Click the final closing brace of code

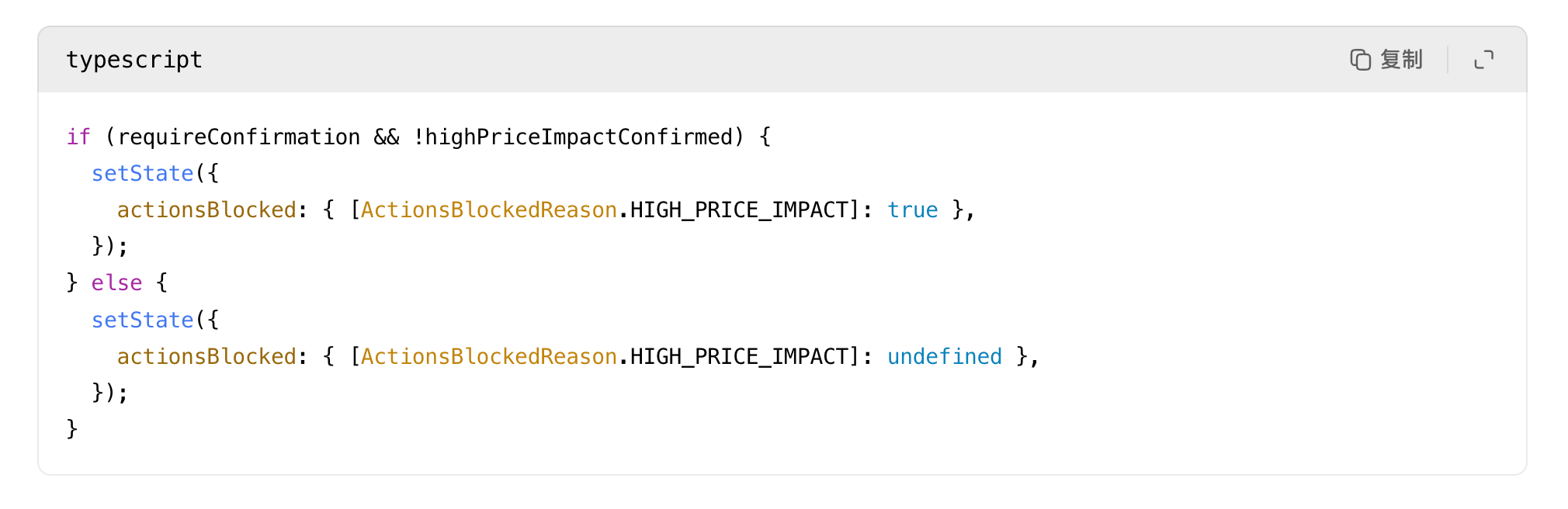click(x=72, y=429)
